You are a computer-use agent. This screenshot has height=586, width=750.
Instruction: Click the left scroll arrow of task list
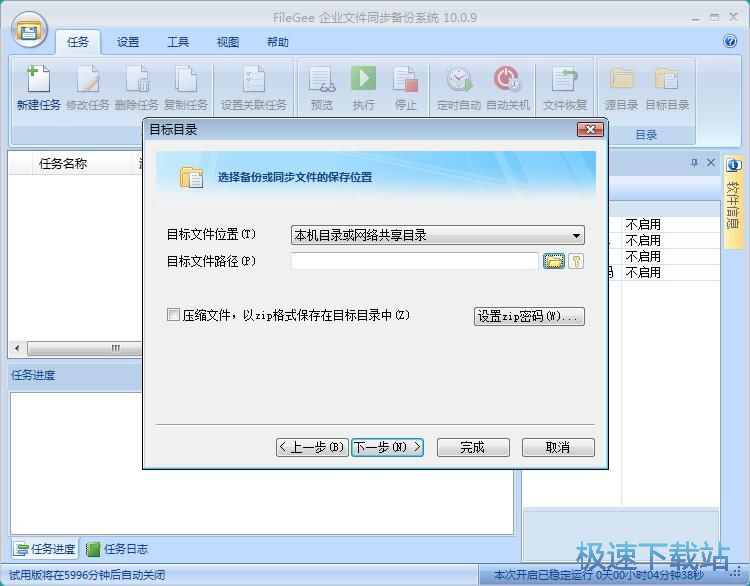(17, 348)
